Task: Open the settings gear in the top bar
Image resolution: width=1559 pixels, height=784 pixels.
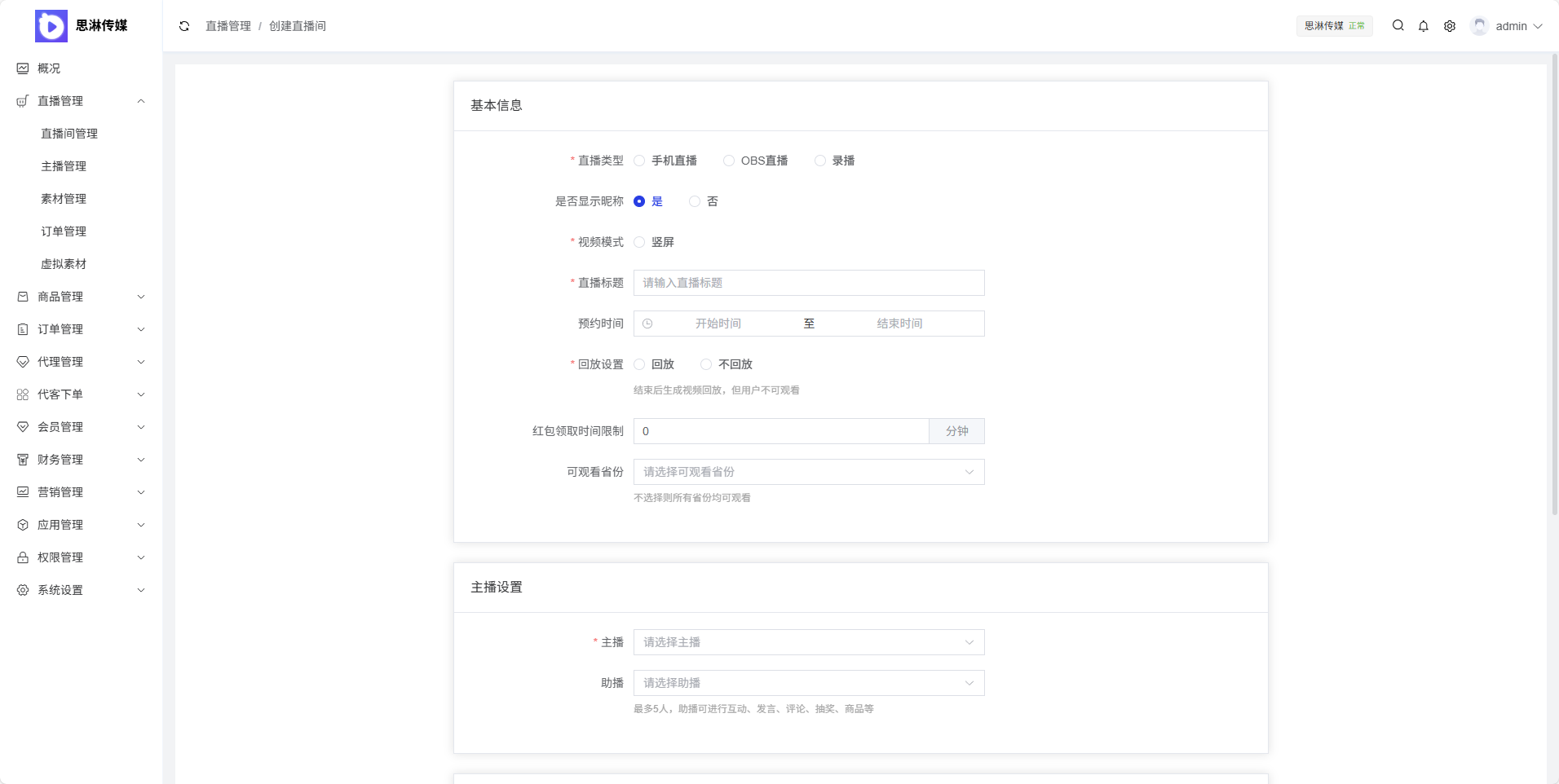Action: (x=1450, y=25)
